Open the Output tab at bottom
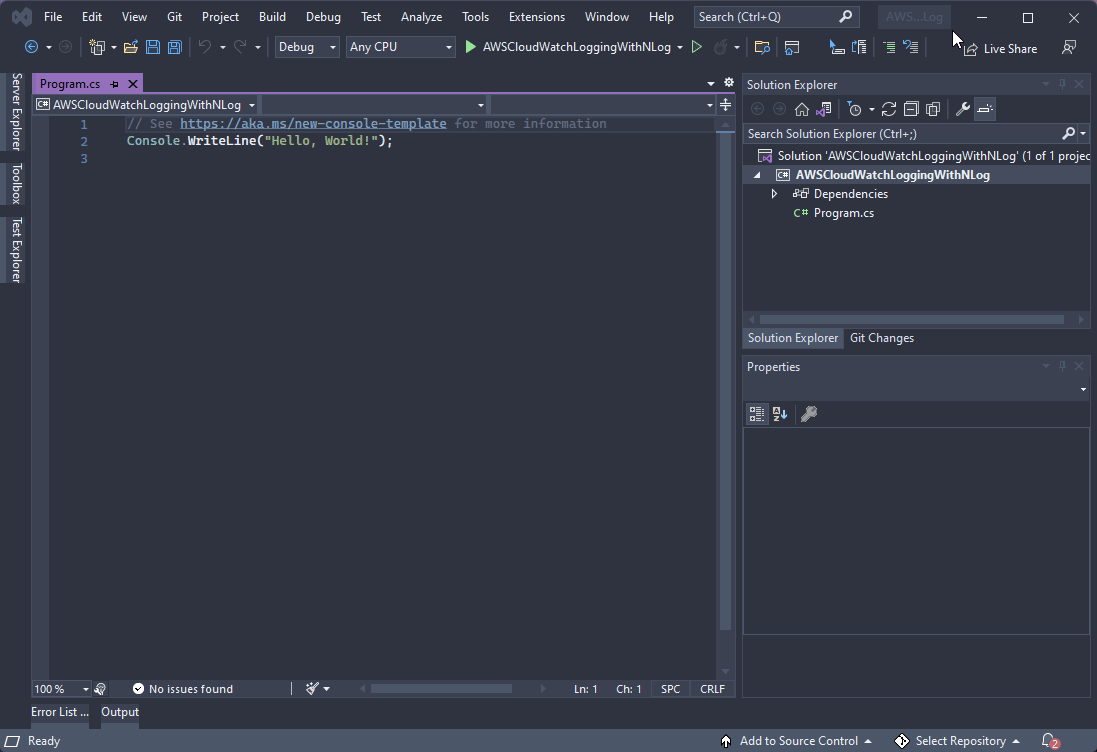This screenshot has width=1097, height=752. pos(120,712)
